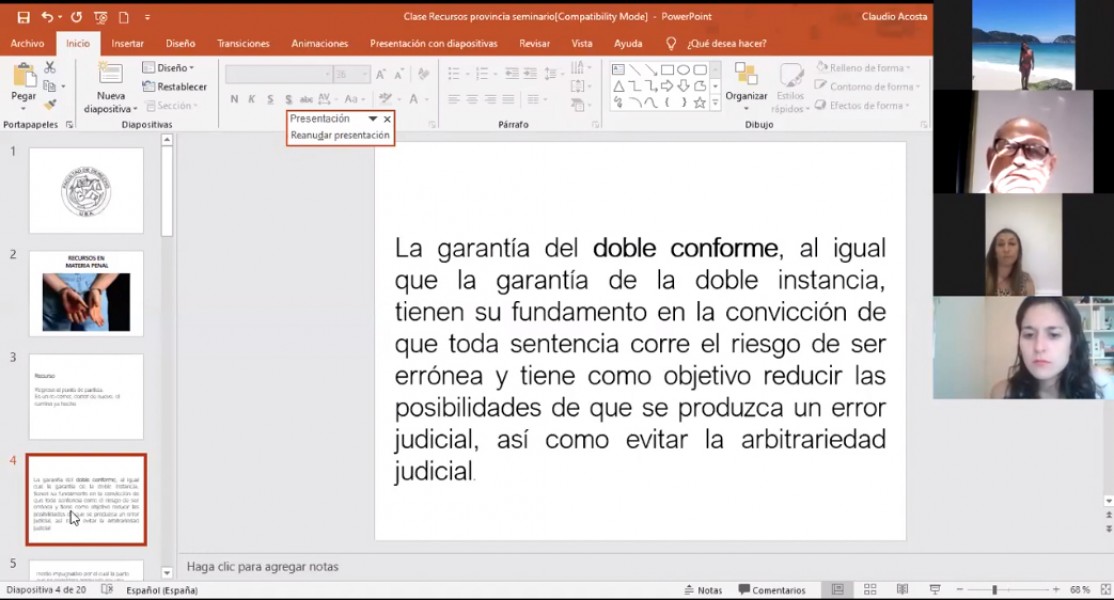Switch to the Diseño ribbon tab
The height and width of the screenshot is (600, 1114).
click(180, 43)
